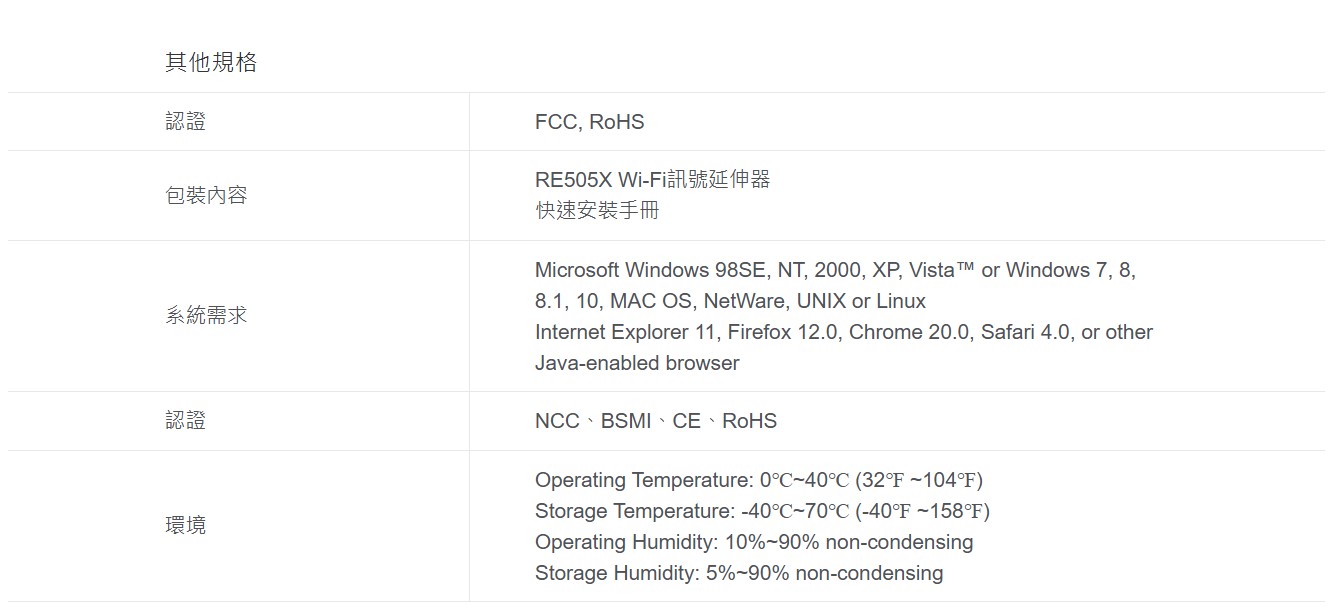Click the 8.1, 10, MAC OS line
Viewport: 1332px width, 612px height.
[730, 301]
